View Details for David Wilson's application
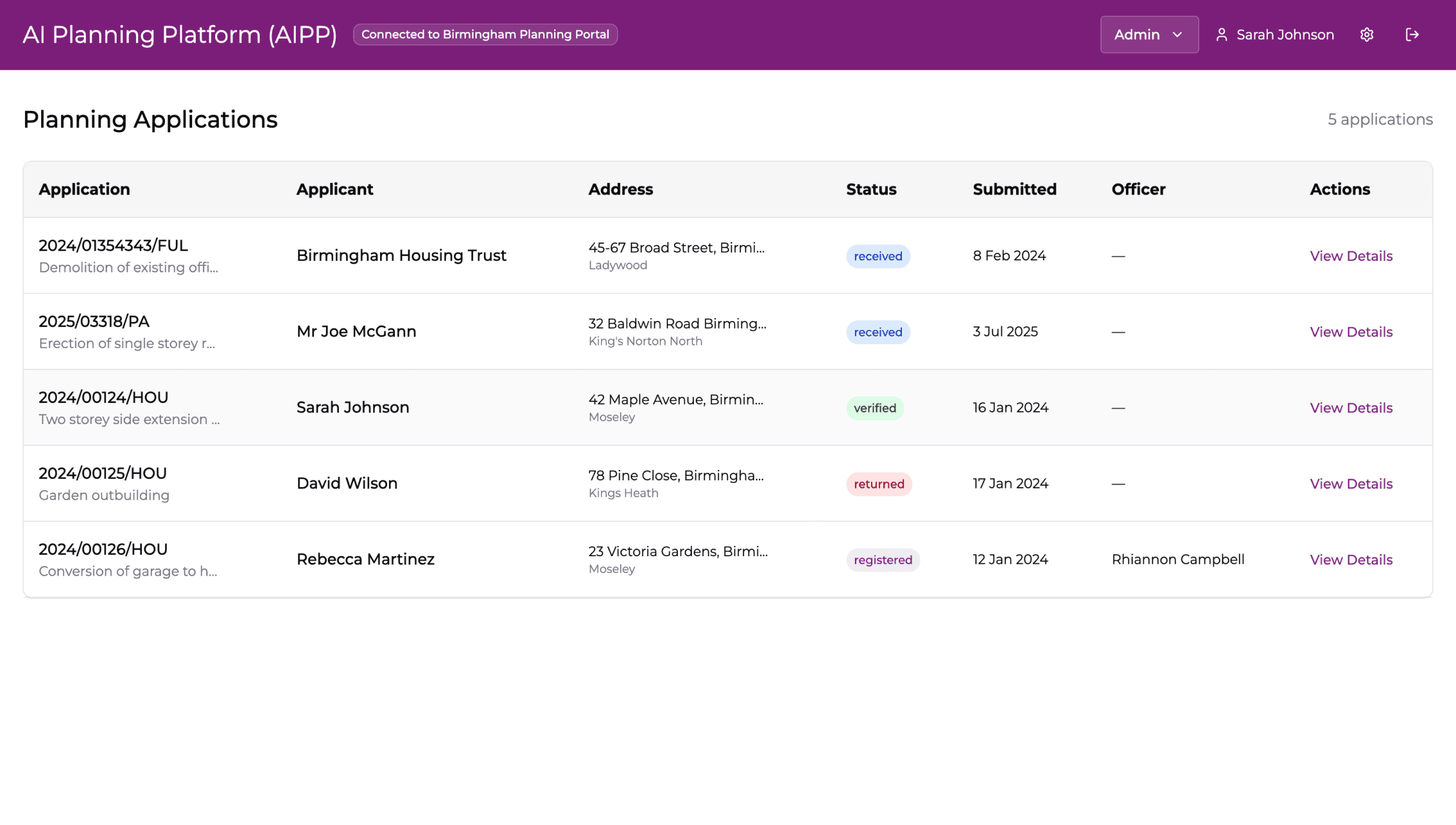Image resolution: width=1456 pixels, height=825 pixels. point(1351,483)
